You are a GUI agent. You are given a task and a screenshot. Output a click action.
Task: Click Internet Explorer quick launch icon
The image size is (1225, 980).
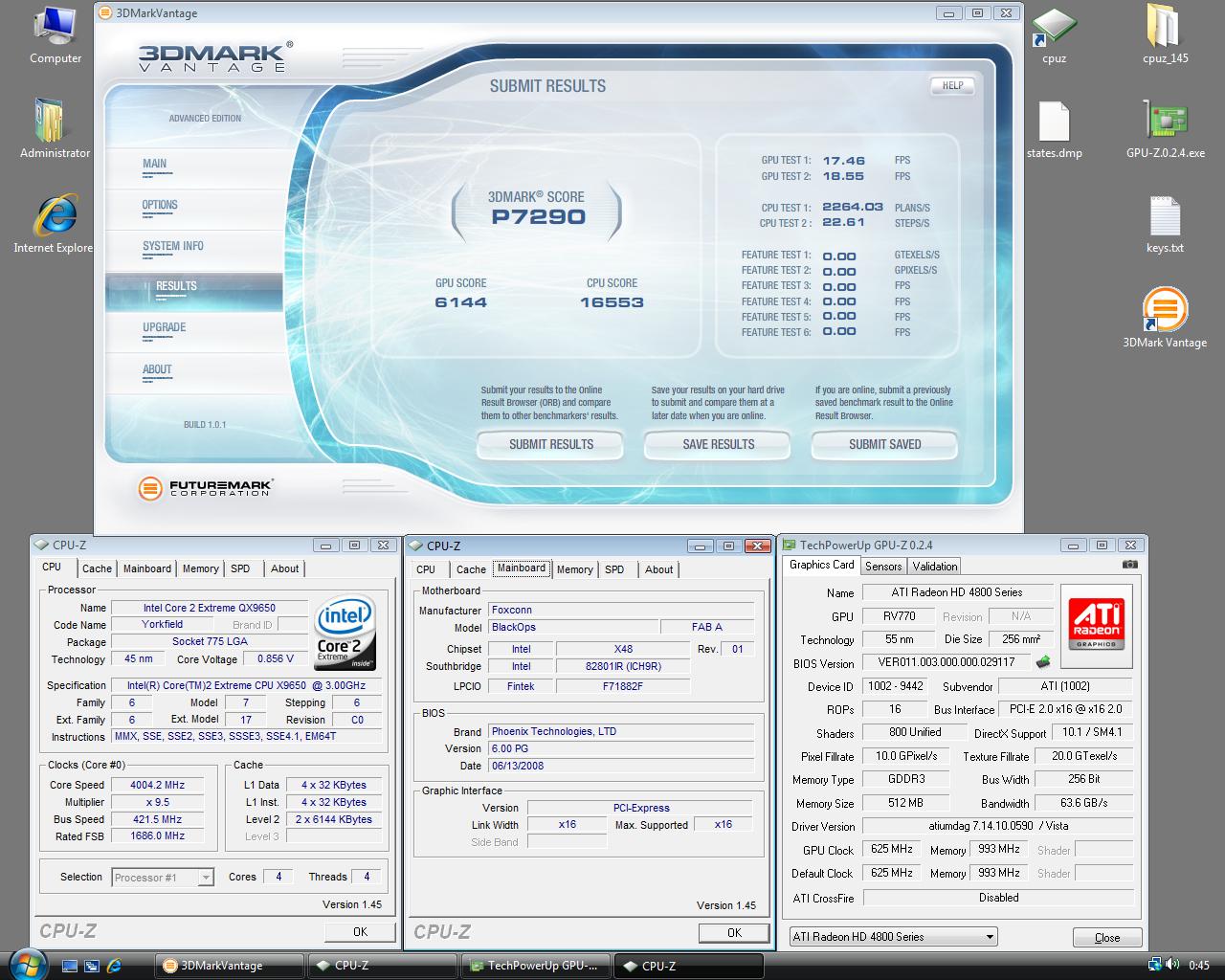coord(115,966)
